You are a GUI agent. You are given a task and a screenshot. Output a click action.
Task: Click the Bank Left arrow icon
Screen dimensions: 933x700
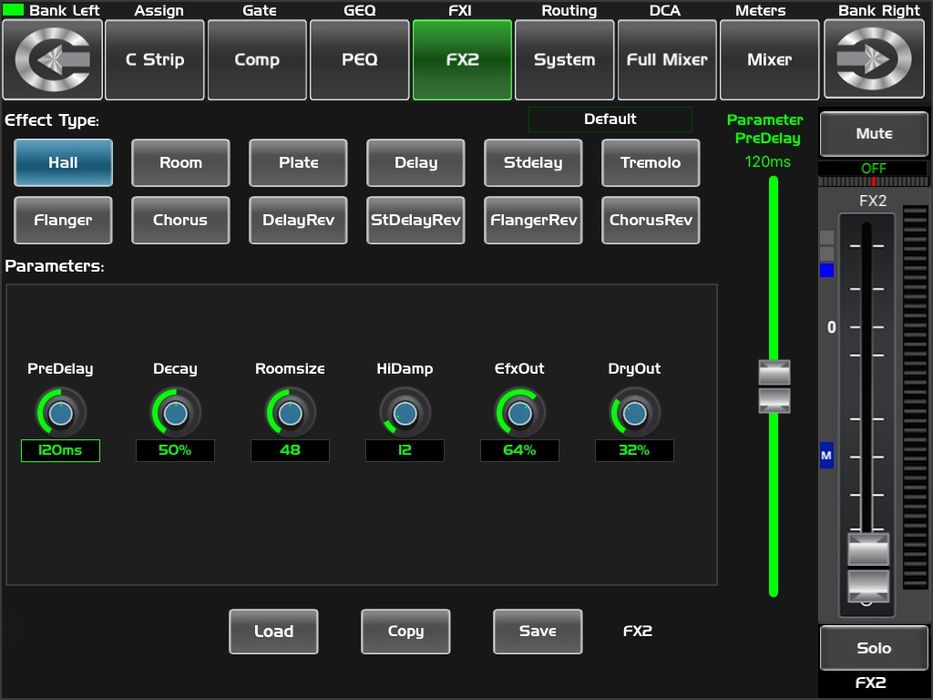52,60
